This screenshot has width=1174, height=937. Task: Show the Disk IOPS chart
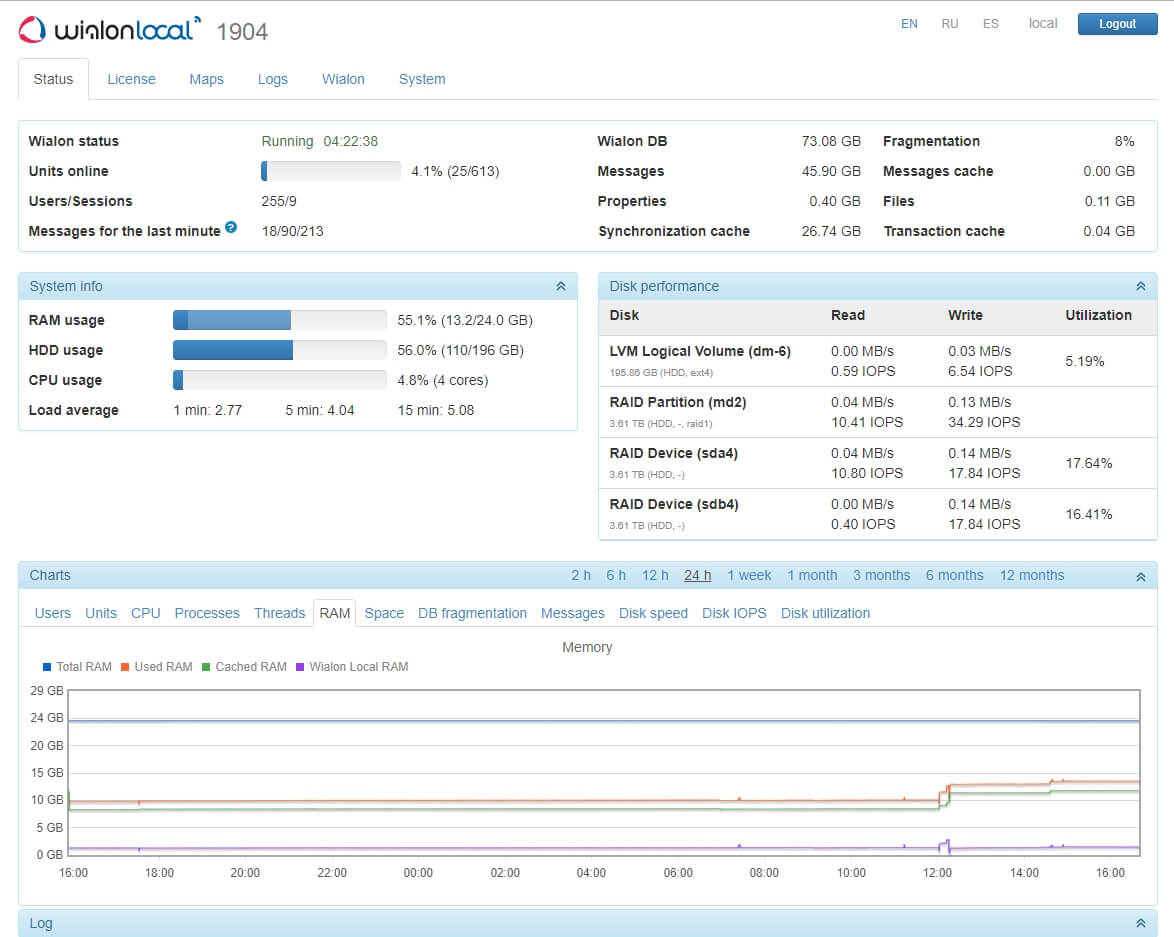coord(734,613)
